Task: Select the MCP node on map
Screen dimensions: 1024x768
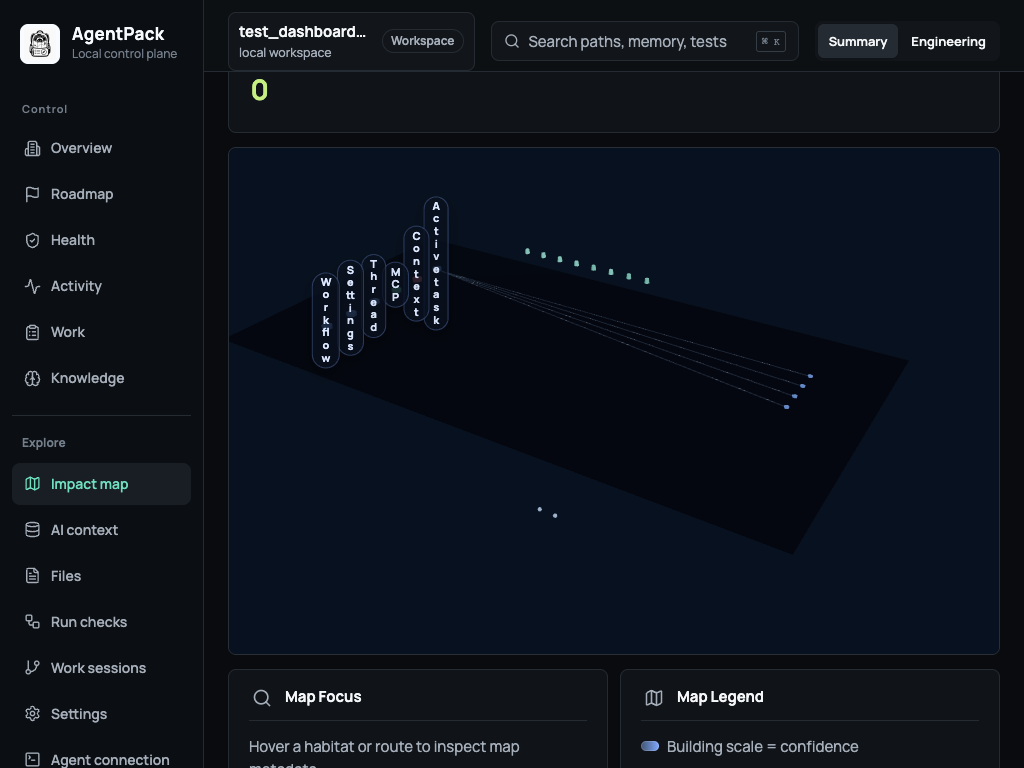Action: click(x=395, y=284)
